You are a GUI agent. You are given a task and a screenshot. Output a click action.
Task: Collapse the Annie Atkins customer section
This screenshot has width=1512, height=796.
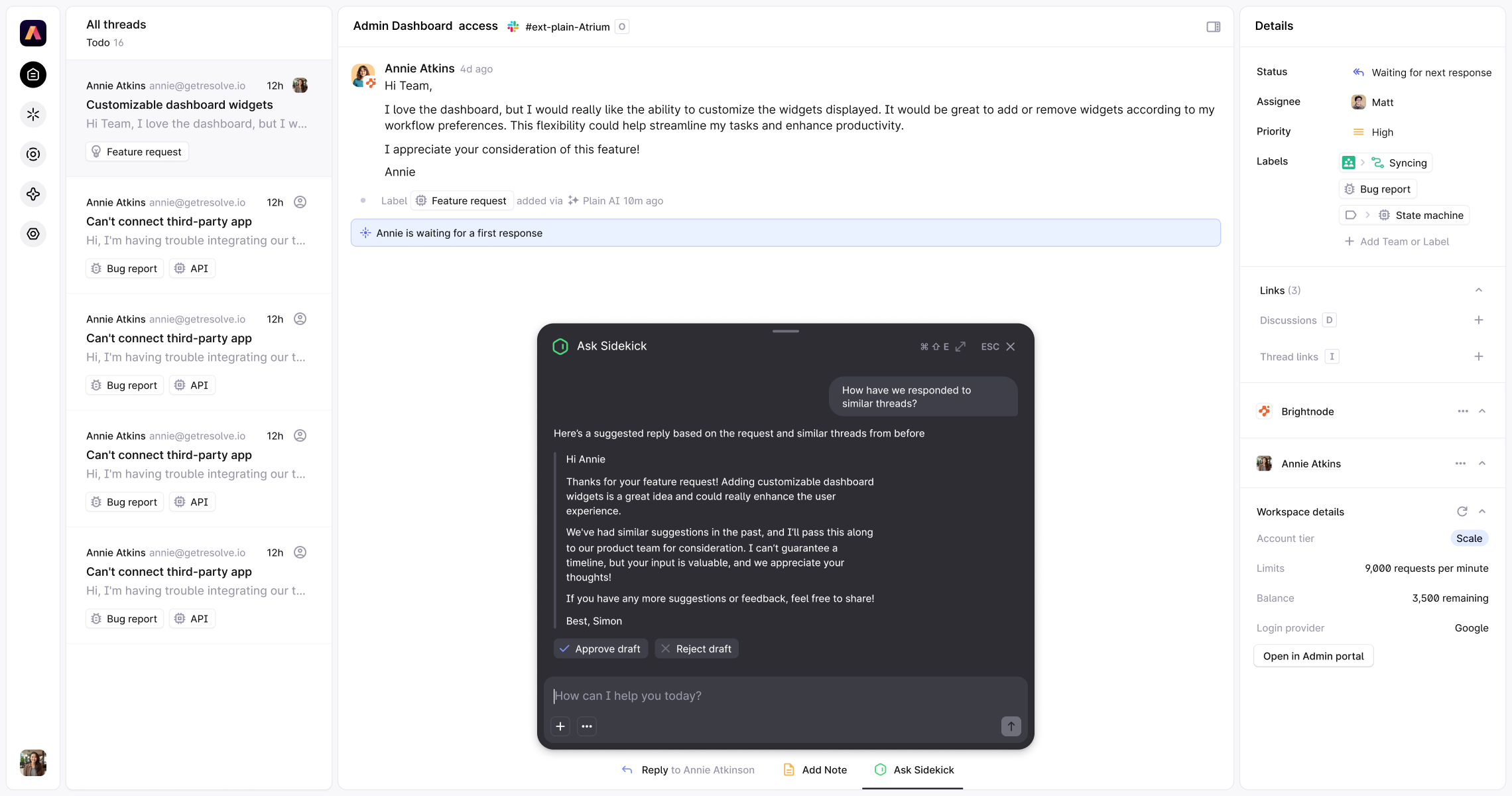[x=1482, y=464]
